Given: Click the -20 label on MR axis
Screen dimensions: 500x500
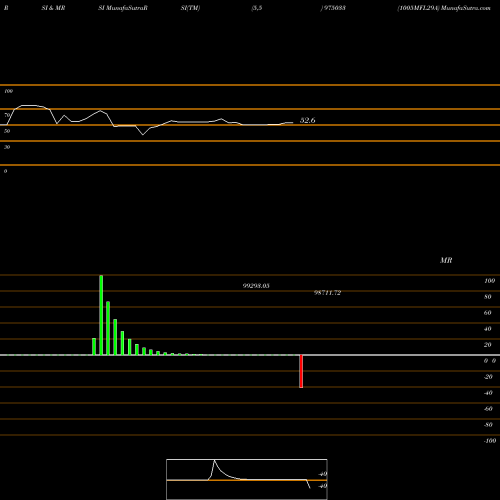Looking at the screenshot, I should pyautogui.click(x=488, y=377).
